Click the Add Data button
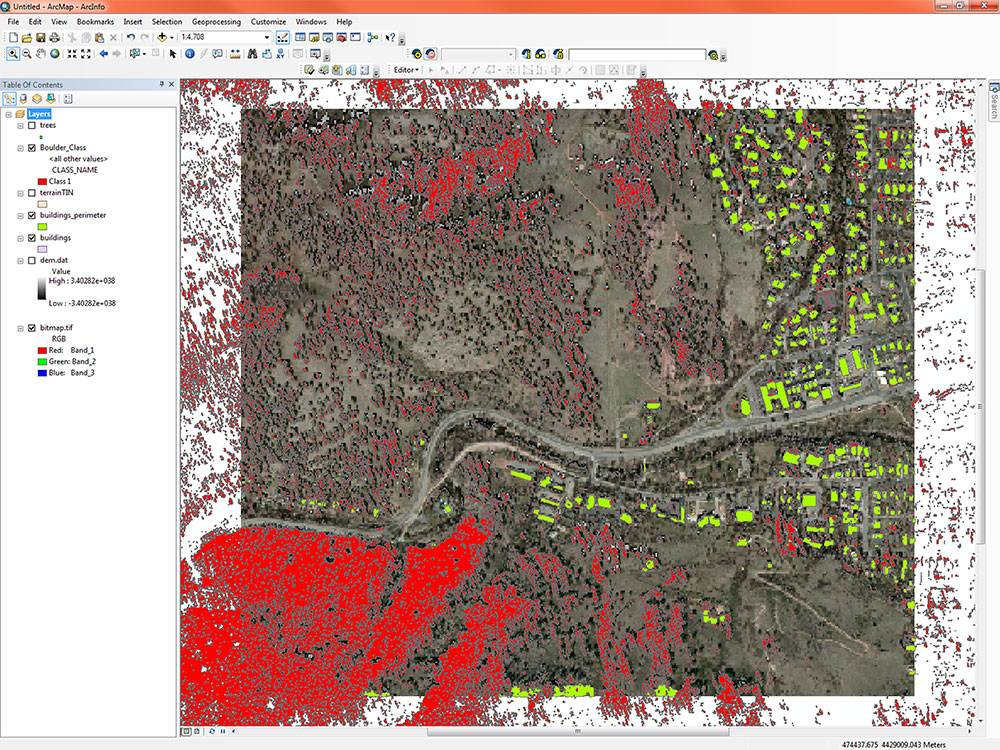The width and height of the screenshot is (1000, 750). [x=161, y=37]
